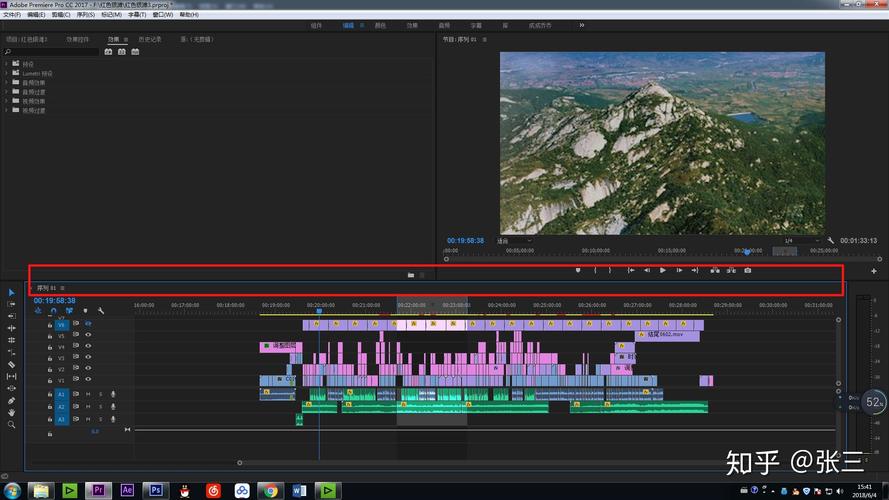Click the Extract button in program monitor
This screenshot has height=500, width=889.
(x=731, y=270)
